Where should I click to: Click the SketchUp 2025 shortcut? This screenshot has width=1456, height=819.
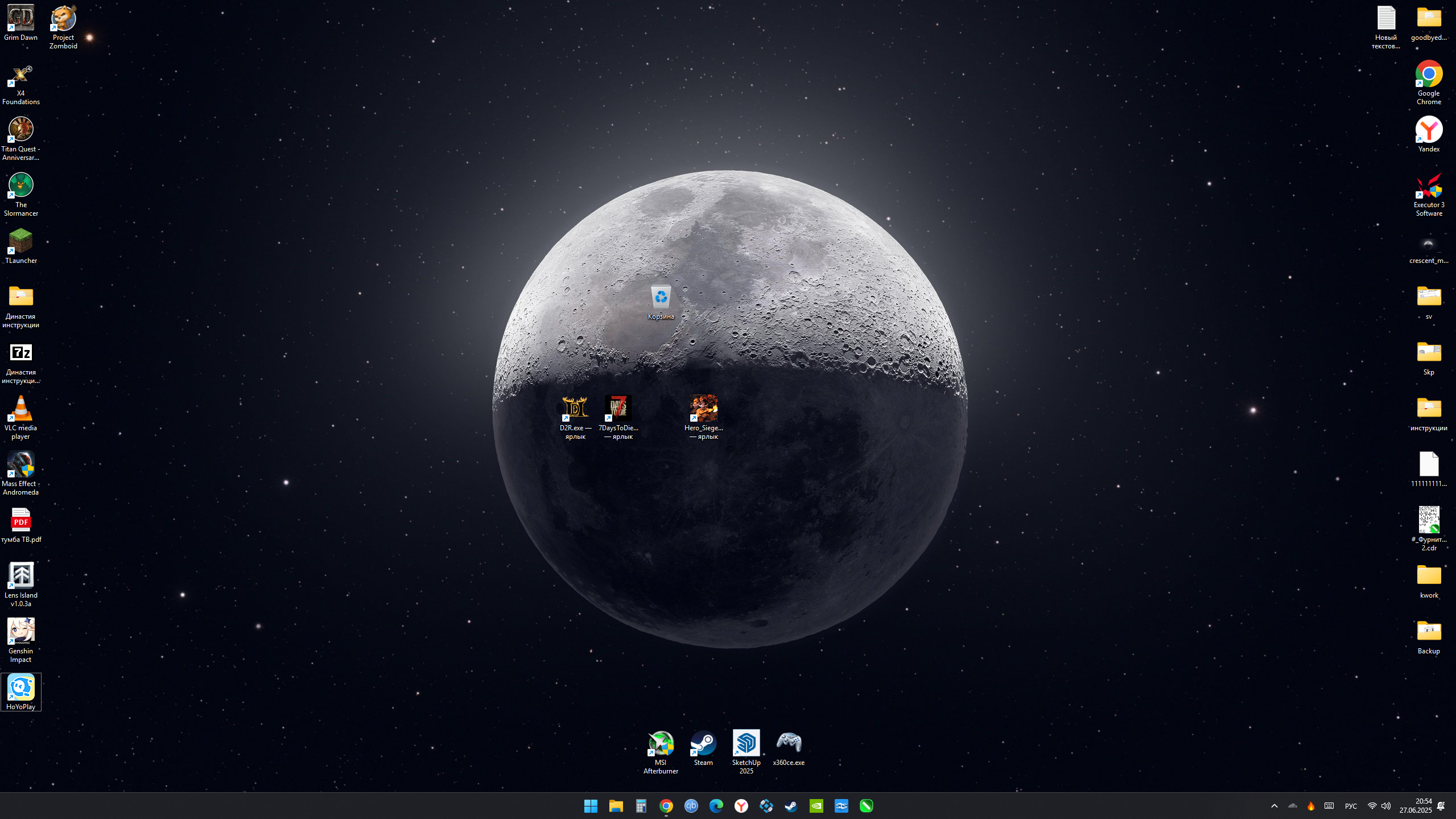(x=746, y=744)
